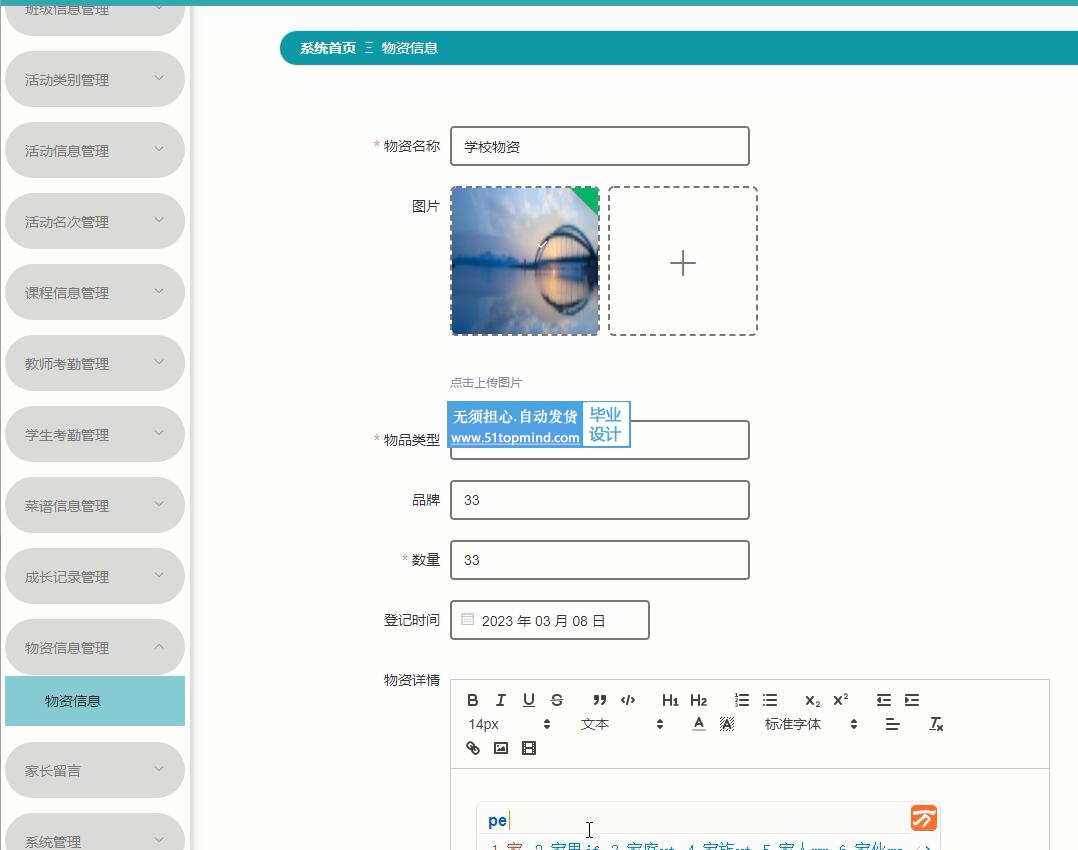Image resolution: width=1078 pixels, height=850 pixels.
Task: Expand 活动类别管理 sidebar menu
Action: tap(95, 79)
